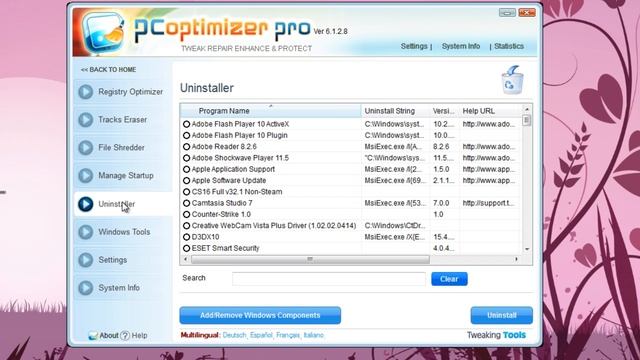Select Apple Application Support radio button
The image size is (640, 360).
point(187,169)
